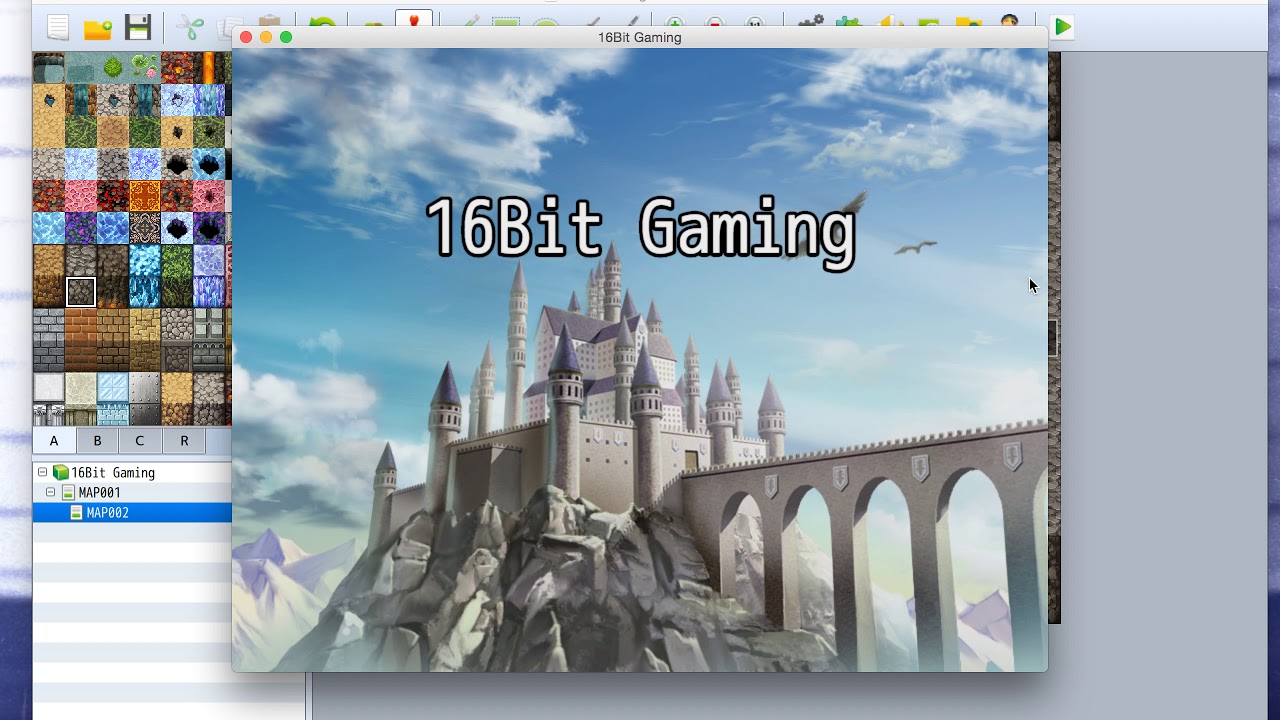Viewport: 1280px width, 720px height.
Task: Click the New Project page icon
Action: coord(57,27)
